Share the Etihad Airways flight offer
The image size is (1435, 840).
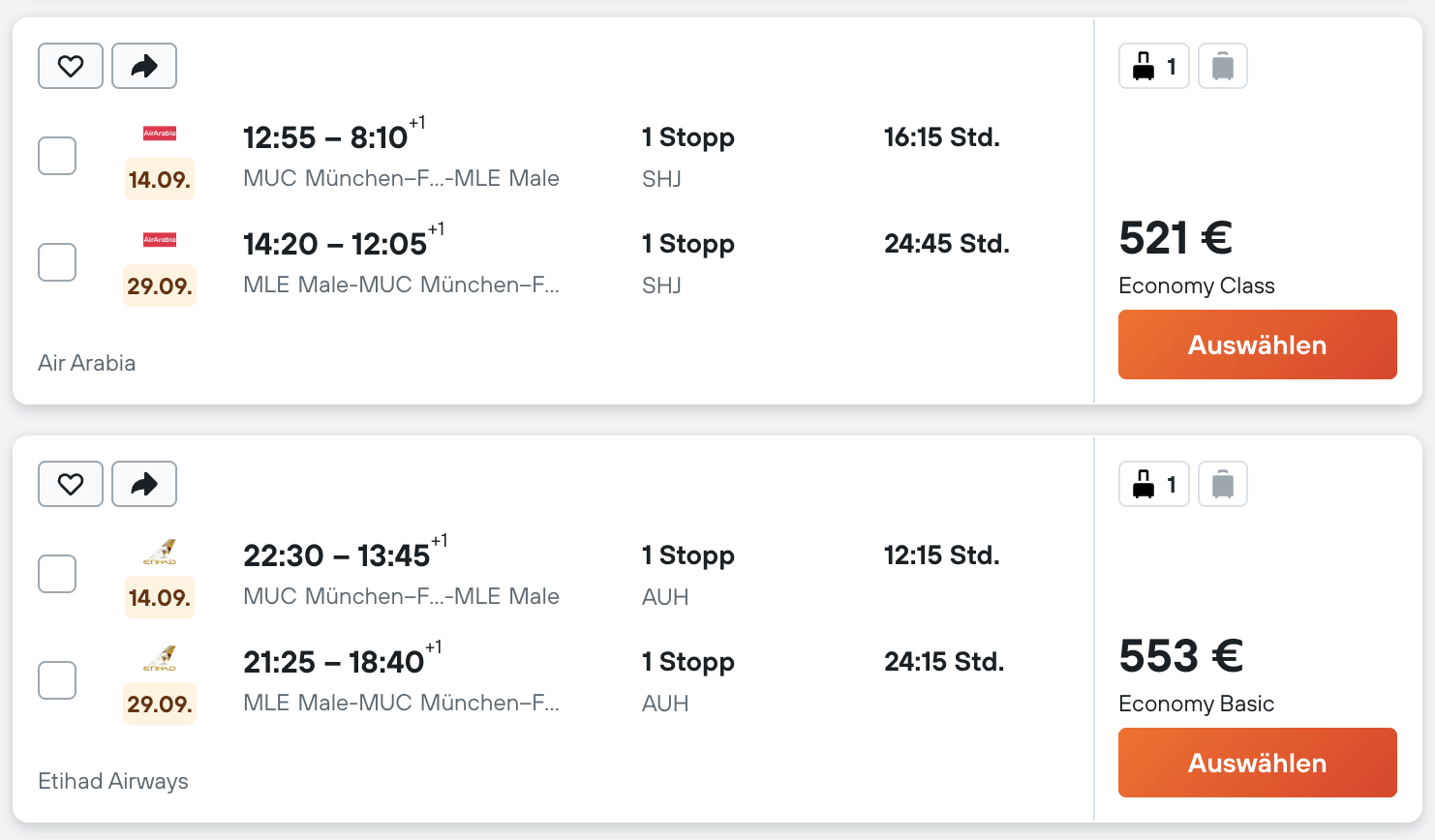[144, 484]
